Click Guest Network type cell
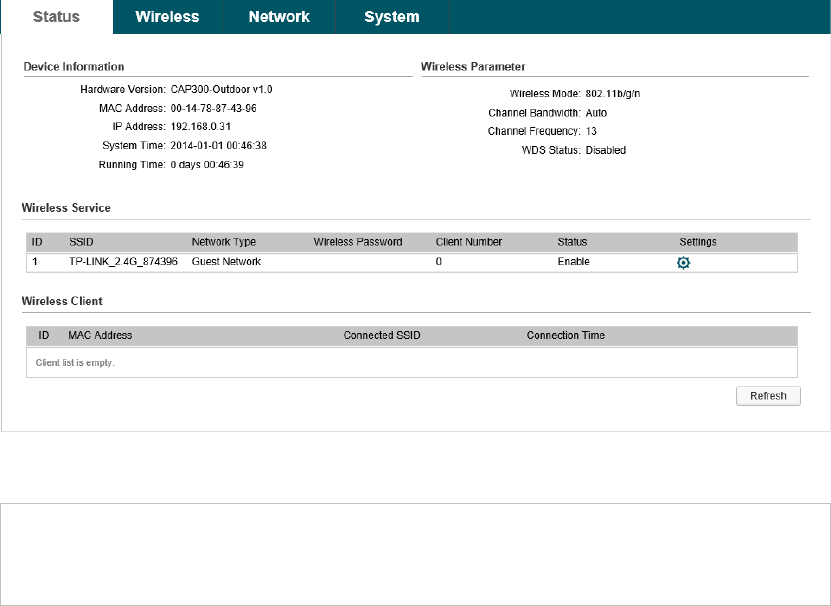This screenshot has height=606, width=831. (226, 261)
